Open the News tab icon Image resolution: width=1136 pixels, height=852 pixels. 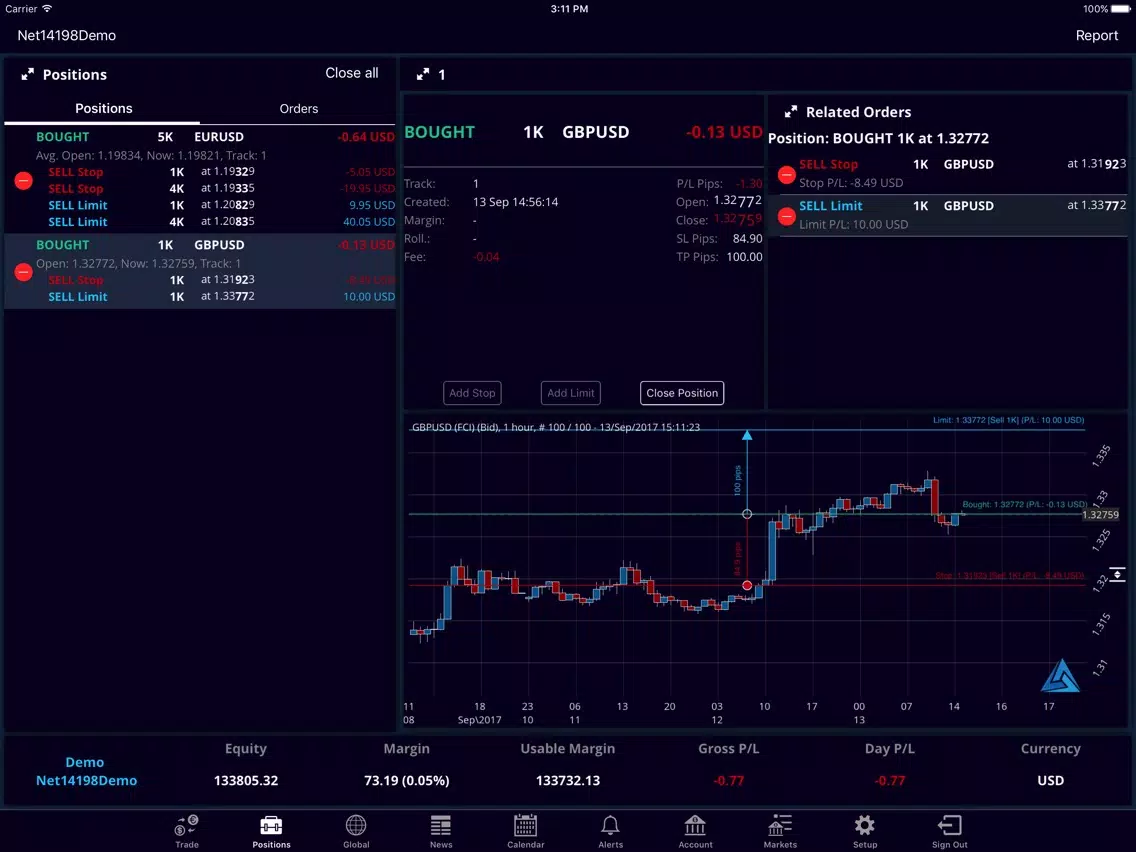[440, 824]
